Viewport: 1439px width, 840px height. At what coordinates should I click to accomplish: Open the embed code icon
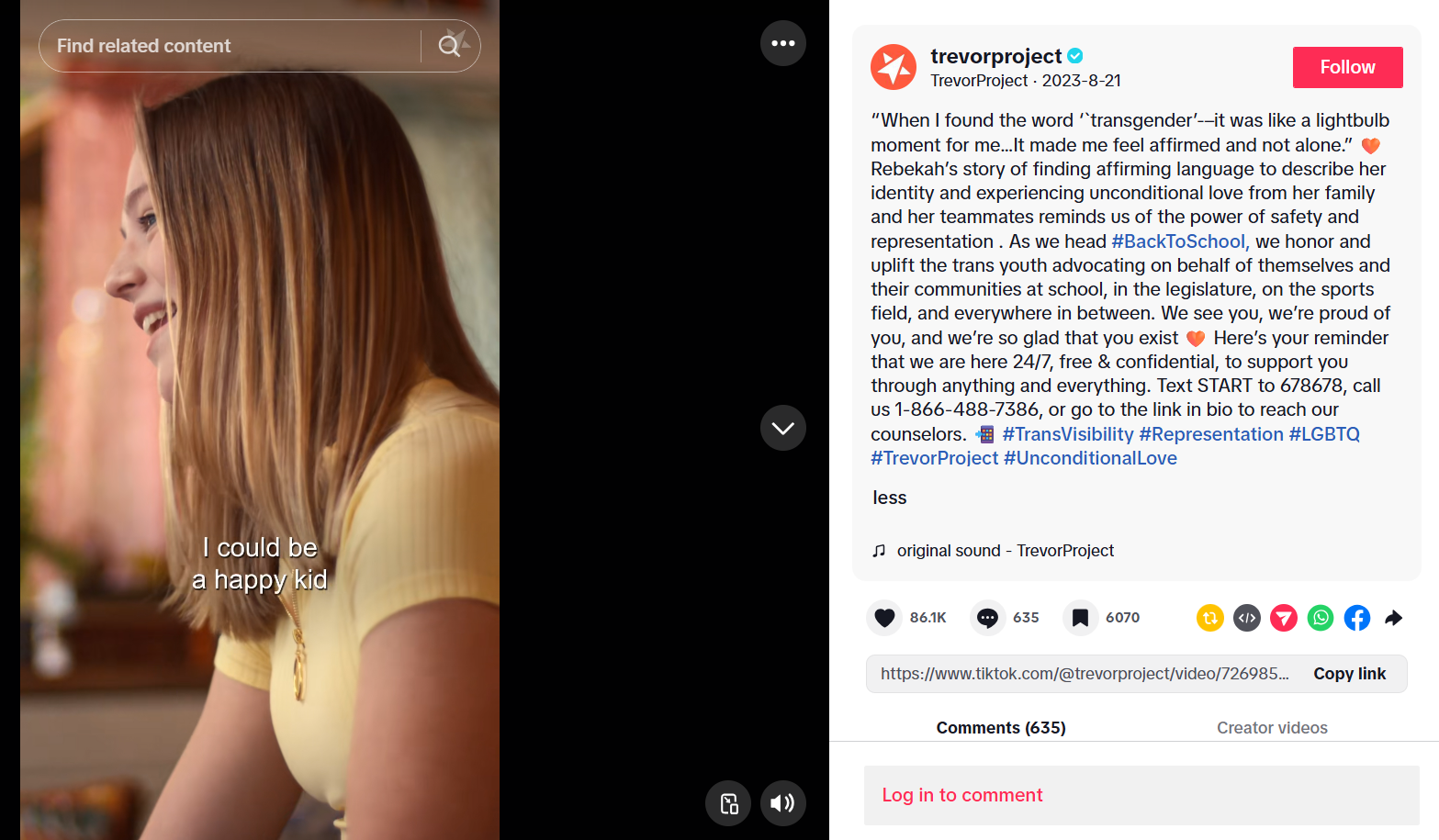1247,618
